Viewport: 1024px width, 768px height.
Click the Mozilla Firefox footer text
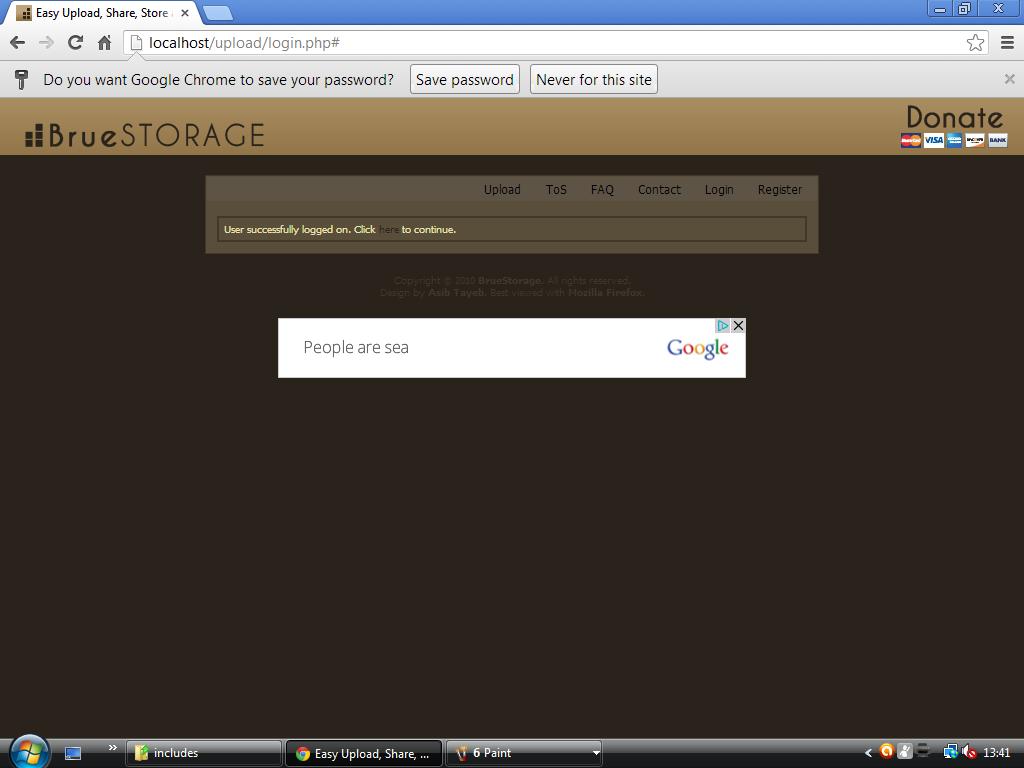pos(605,293)
